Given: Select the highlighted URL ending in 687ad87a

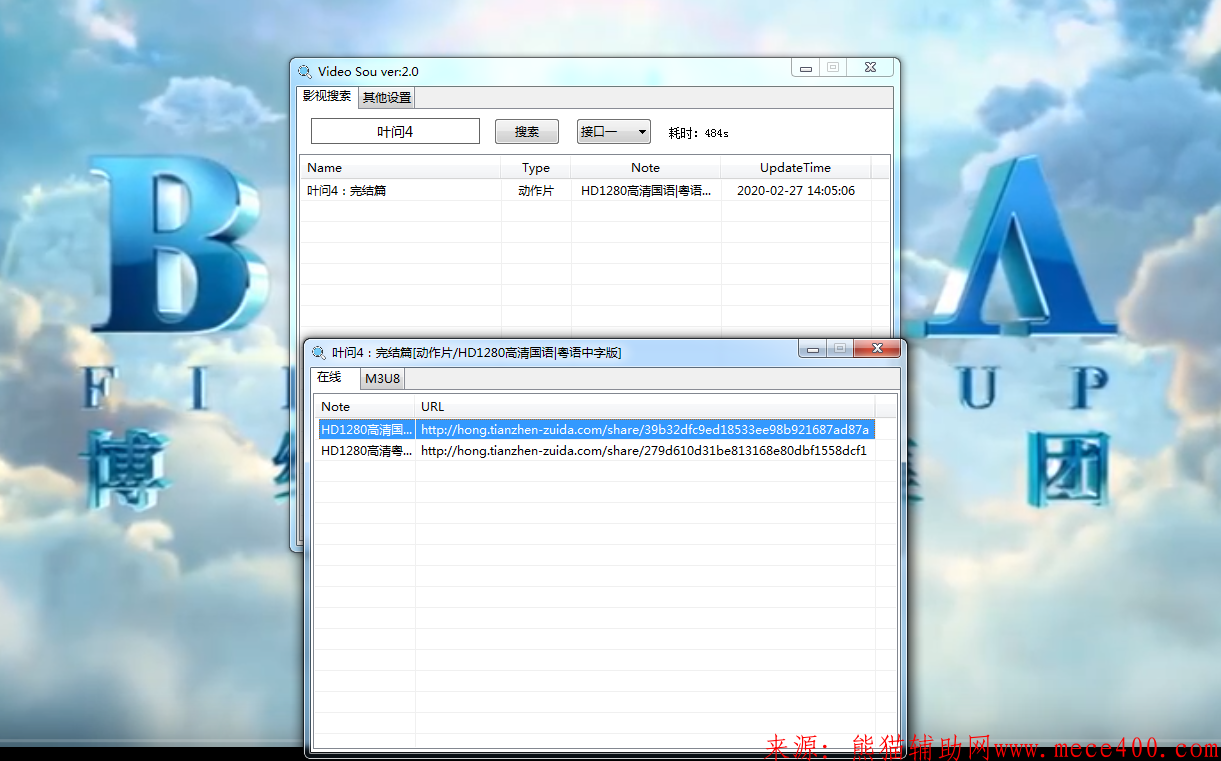Looking at the screenshot, I should (x=644, y=429).
